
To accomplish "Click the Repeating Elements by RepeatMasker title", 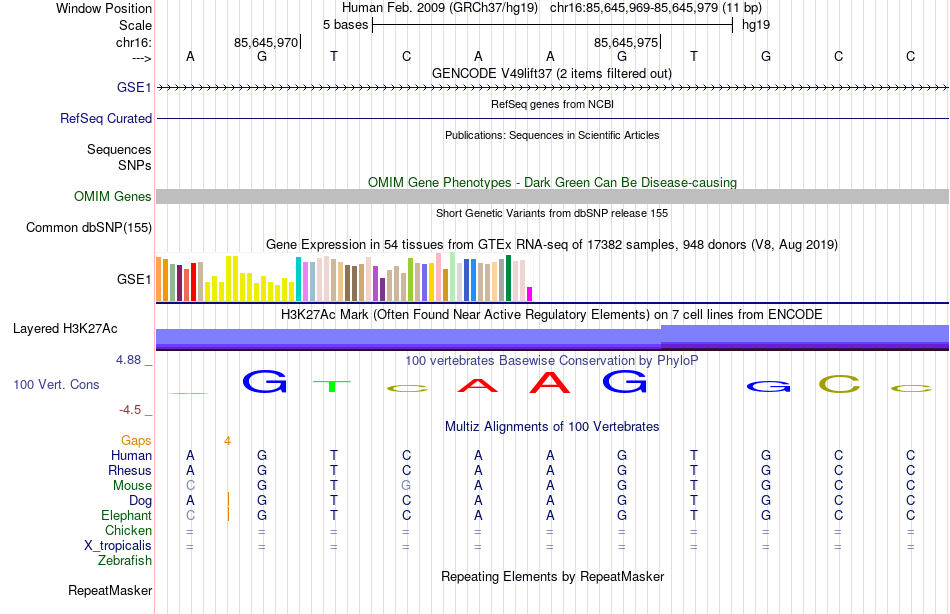I will (x=552, y=576).
